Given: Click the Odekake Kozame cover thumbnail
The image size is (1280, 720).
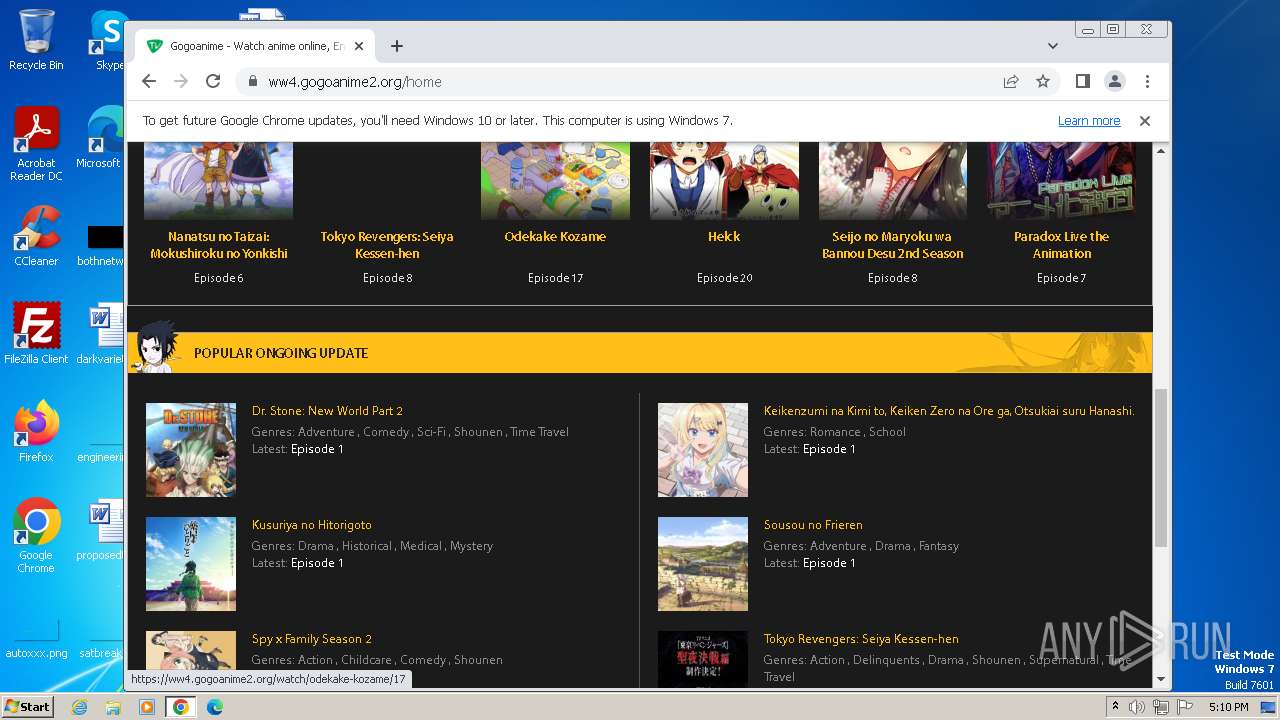Looking at the screenshot, I should [x=555, y=182].
